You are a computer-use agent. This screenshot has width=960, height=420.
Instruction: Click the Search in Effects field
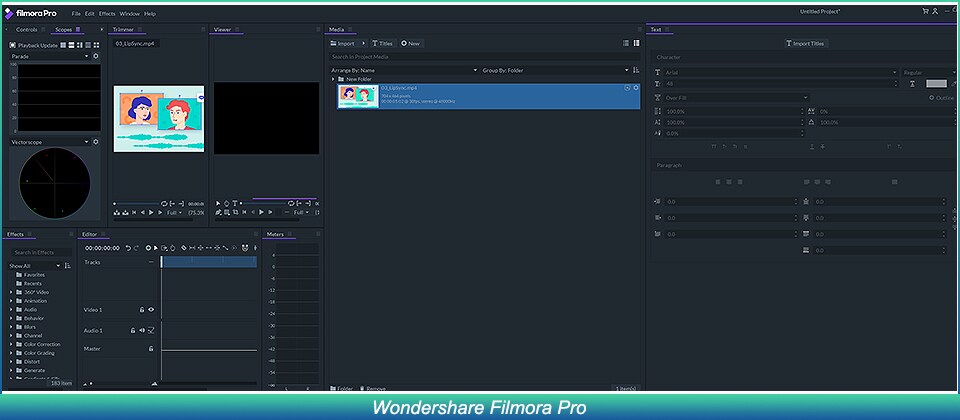click(41, 252)
